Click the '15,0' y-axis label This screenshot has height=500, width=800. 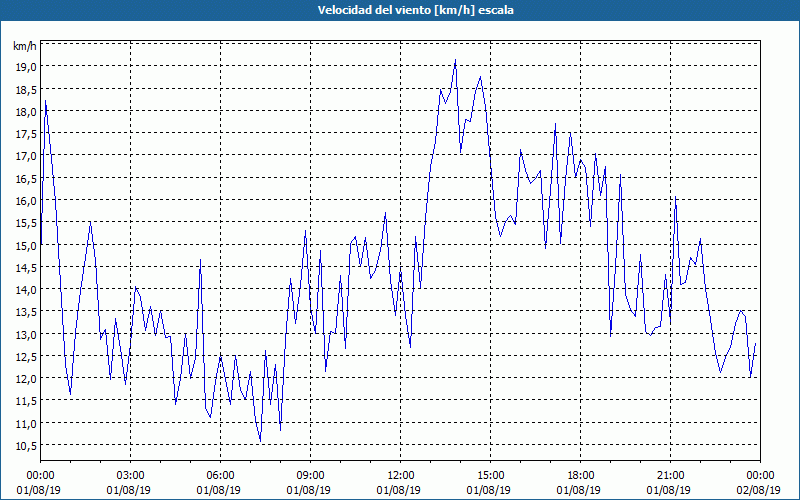[27, 245]
